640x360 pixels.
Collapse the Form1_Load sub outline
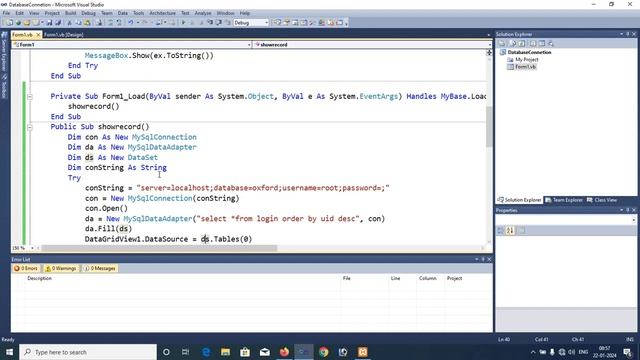coord(30,97)
